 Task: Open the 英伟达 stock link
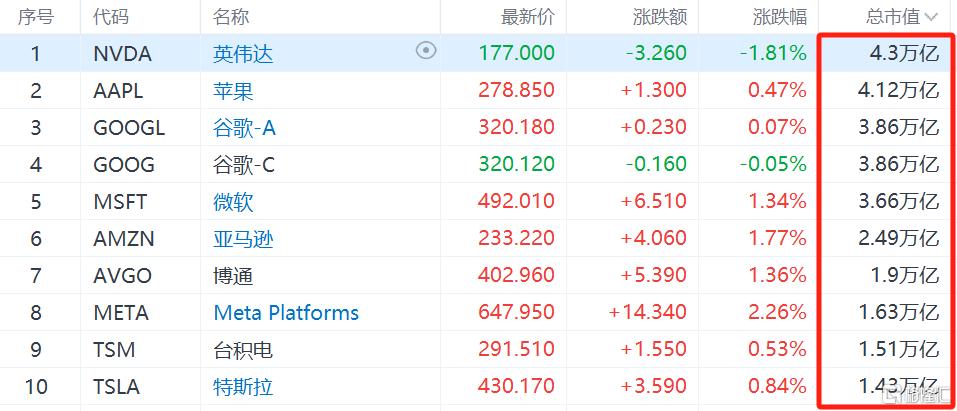pos(243,53)
